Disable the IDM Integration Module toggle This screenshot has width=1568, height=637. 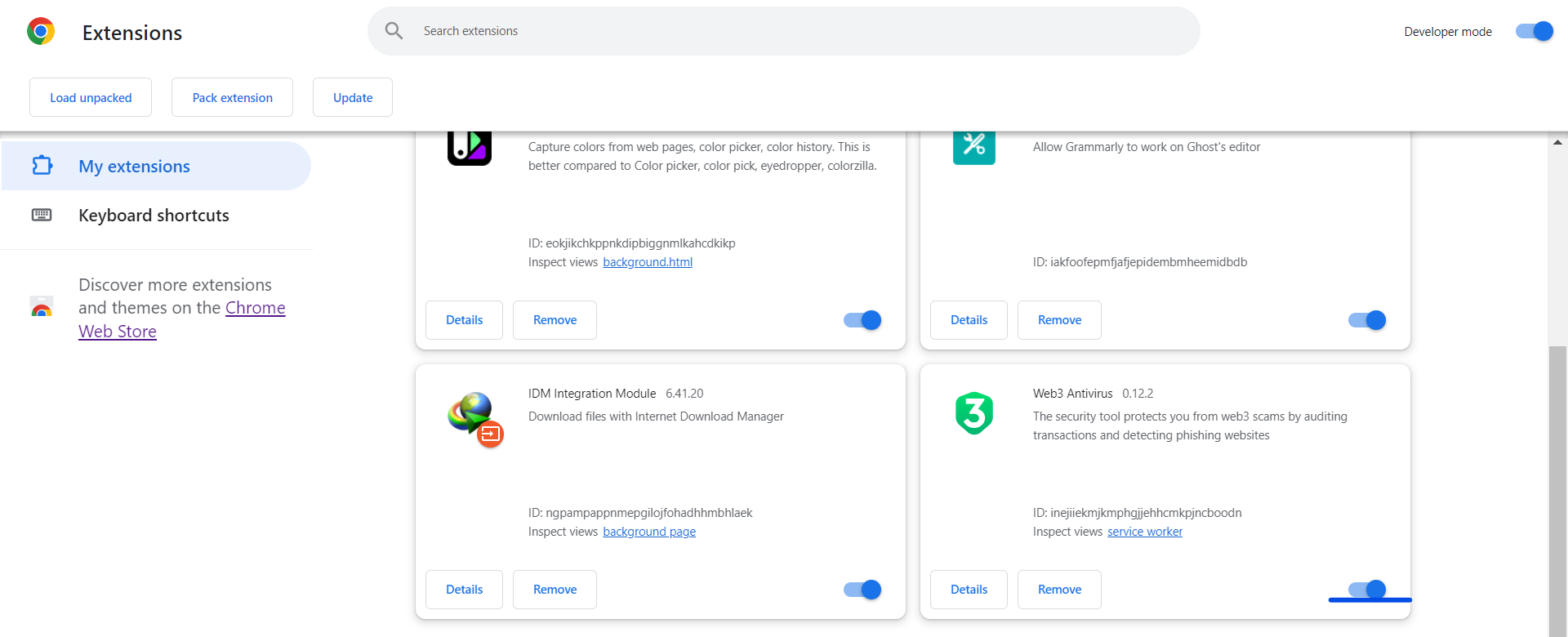pos(862,590)
